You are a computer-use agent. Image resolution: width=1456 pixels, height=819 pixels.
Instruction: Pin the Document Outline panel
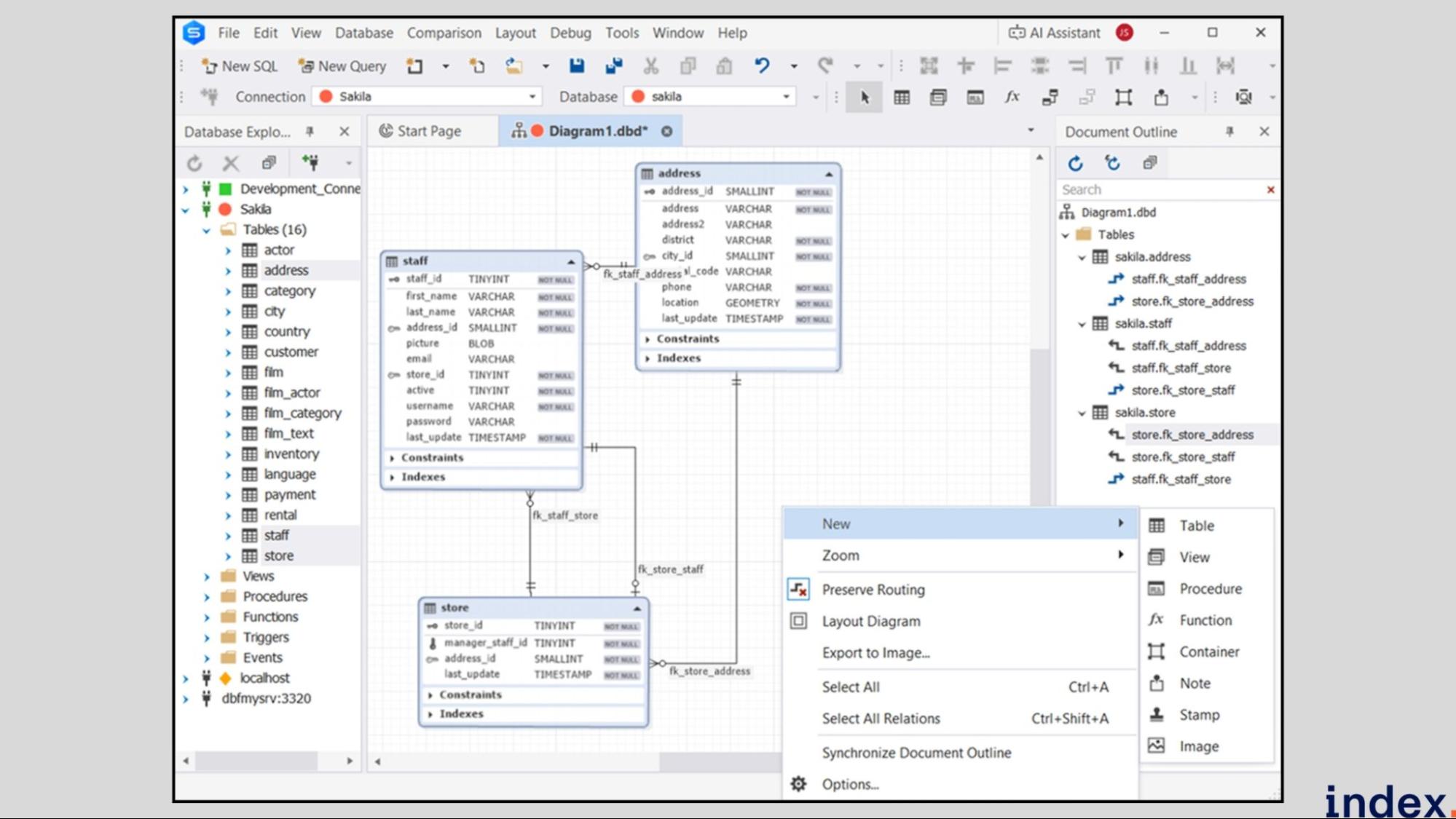click(1229, 132)
